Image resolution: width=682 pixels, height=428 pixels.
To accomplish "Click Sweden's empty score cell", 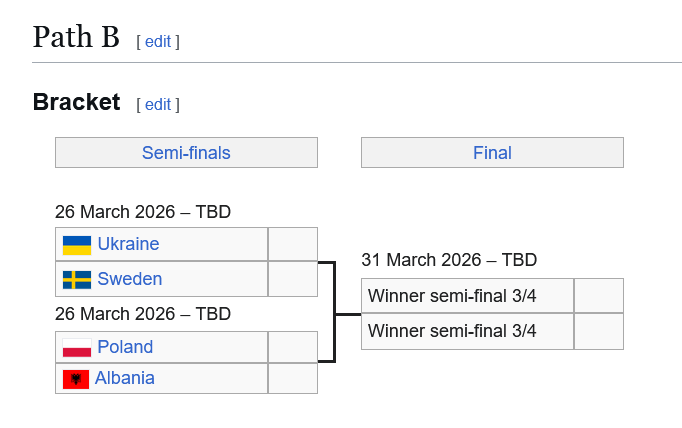I will (x=293, y=279).
